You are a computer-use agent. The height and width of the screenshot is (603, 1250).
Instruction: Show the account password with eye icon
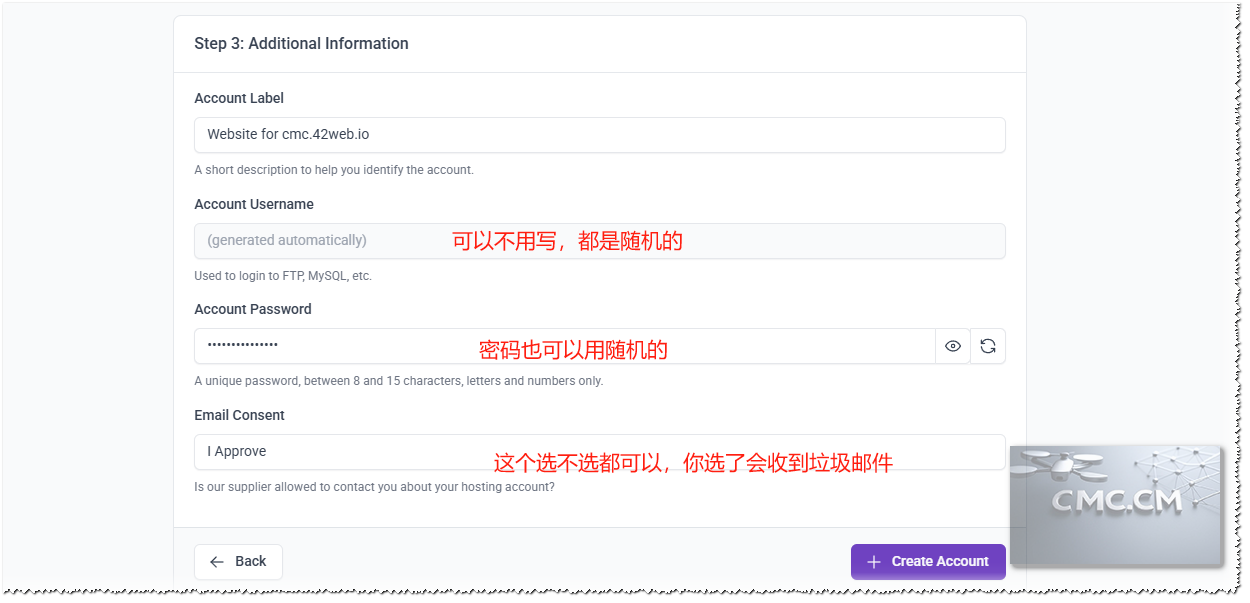click(953, 346)
